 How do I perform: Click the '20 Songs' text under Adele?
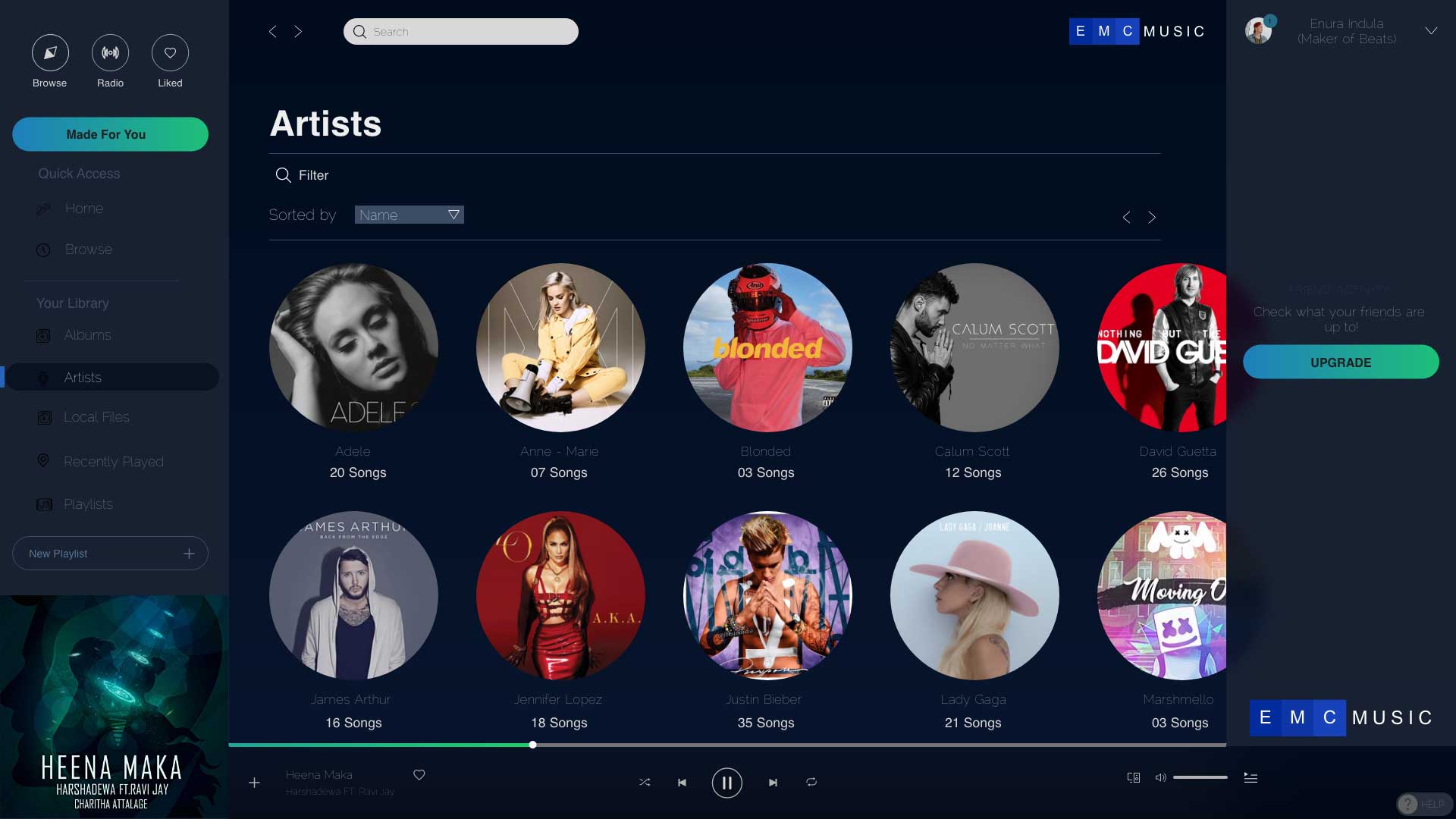(358, 472)
